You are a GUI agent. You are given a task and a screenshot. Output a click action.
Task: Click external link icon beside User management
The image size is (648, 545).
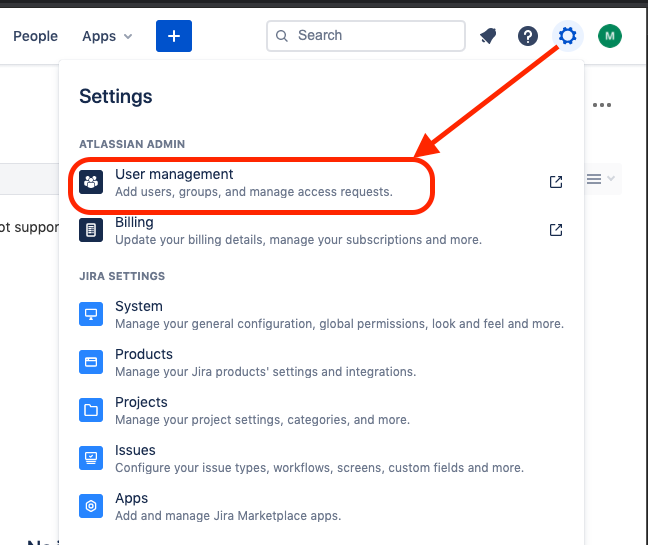point(556,182)
